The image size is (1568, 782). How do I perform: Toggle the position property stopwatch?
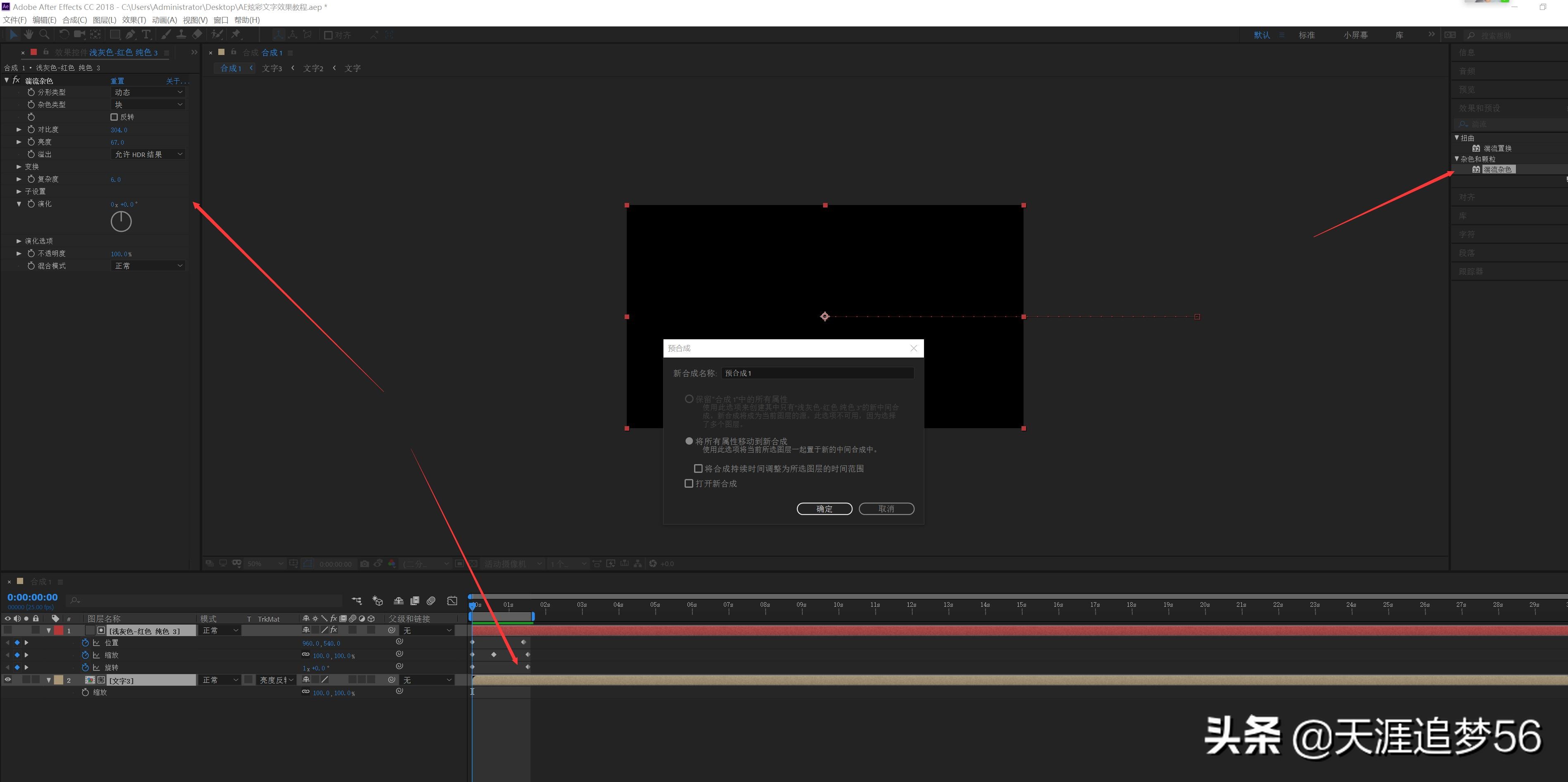85,643
